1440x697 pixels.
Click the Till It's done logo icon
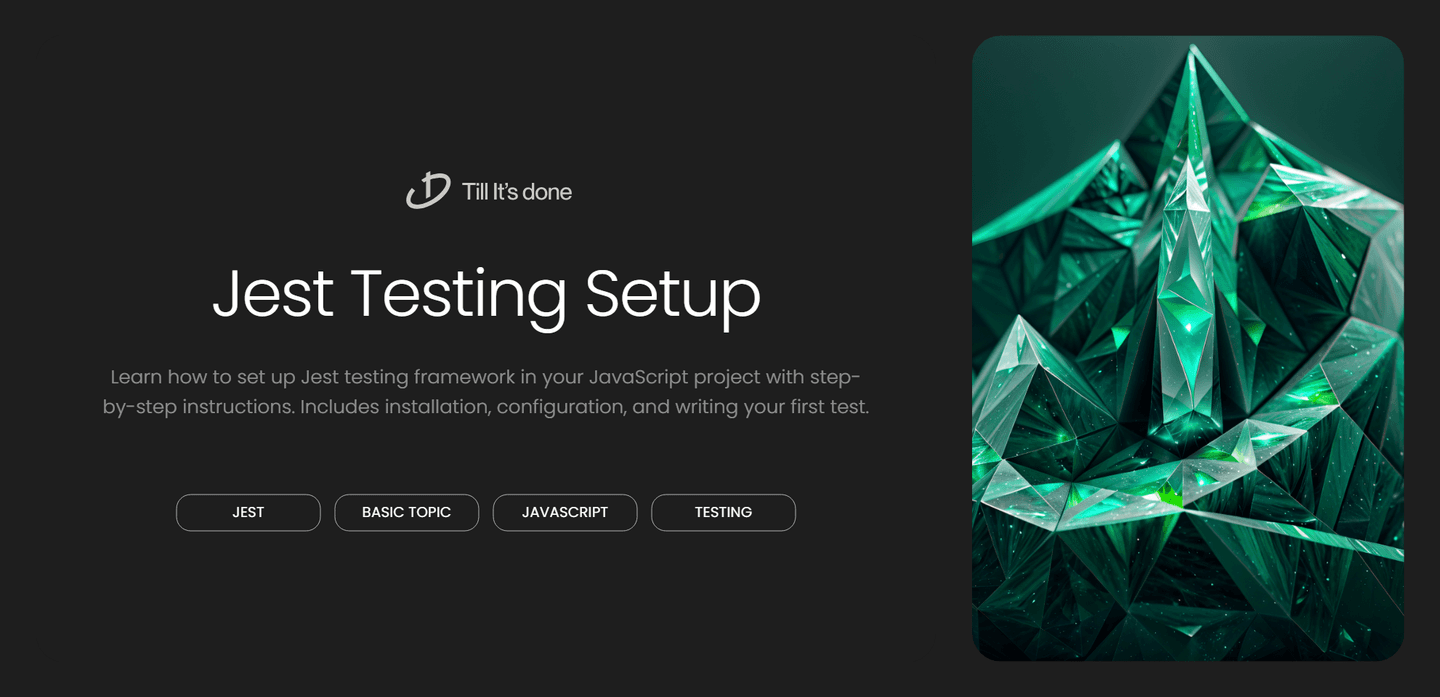[428, 190]
